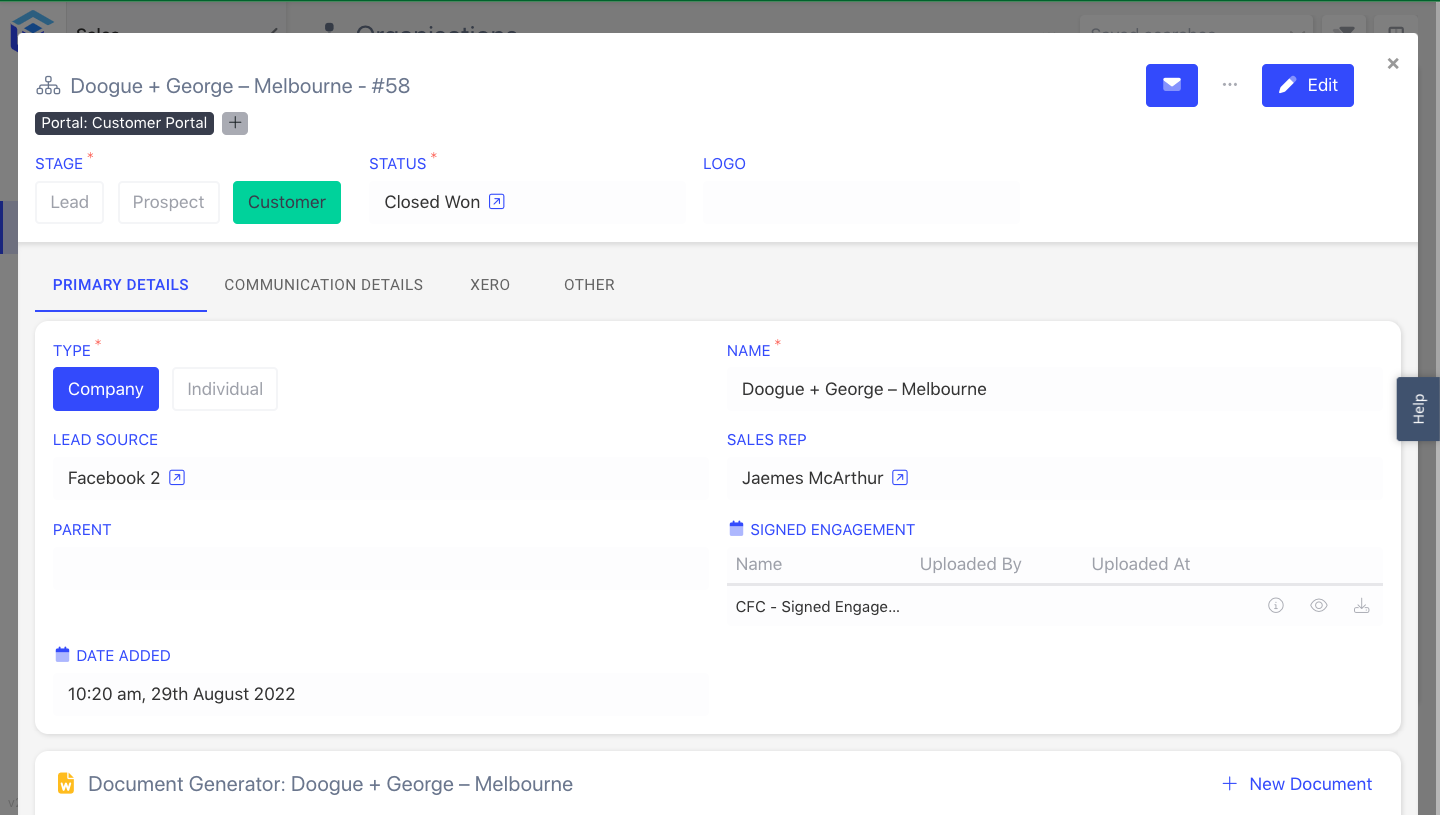Select the Customer stage
This screenshot has width=1440, height=815.
pos(287,202)
